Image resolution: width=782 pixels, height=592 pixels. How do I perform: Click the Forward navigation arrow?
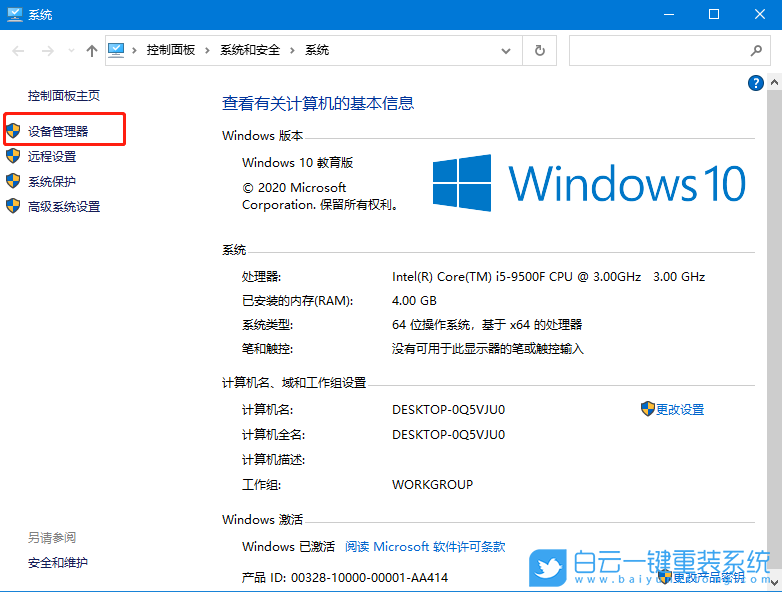point(47,50)
